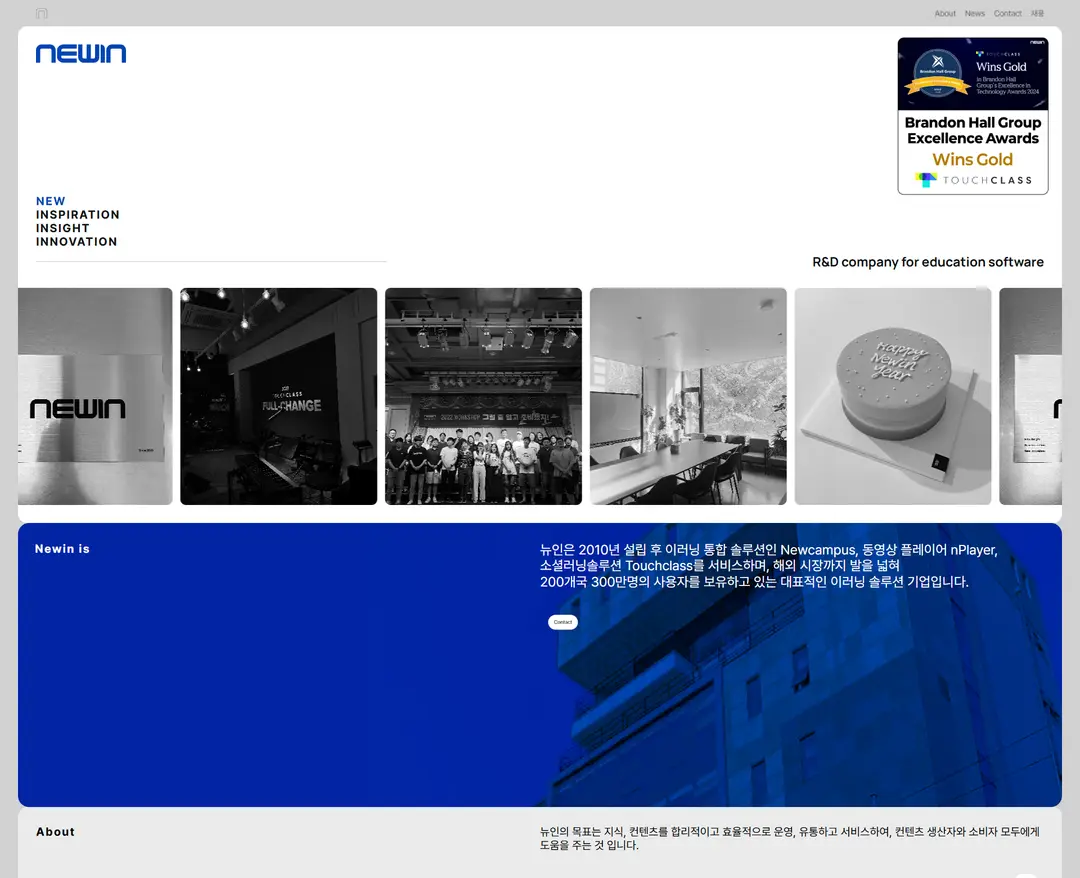Click the TouchClass logo in the award banner
This screenshot has width=1080, height=878.
tap(973, 180)
